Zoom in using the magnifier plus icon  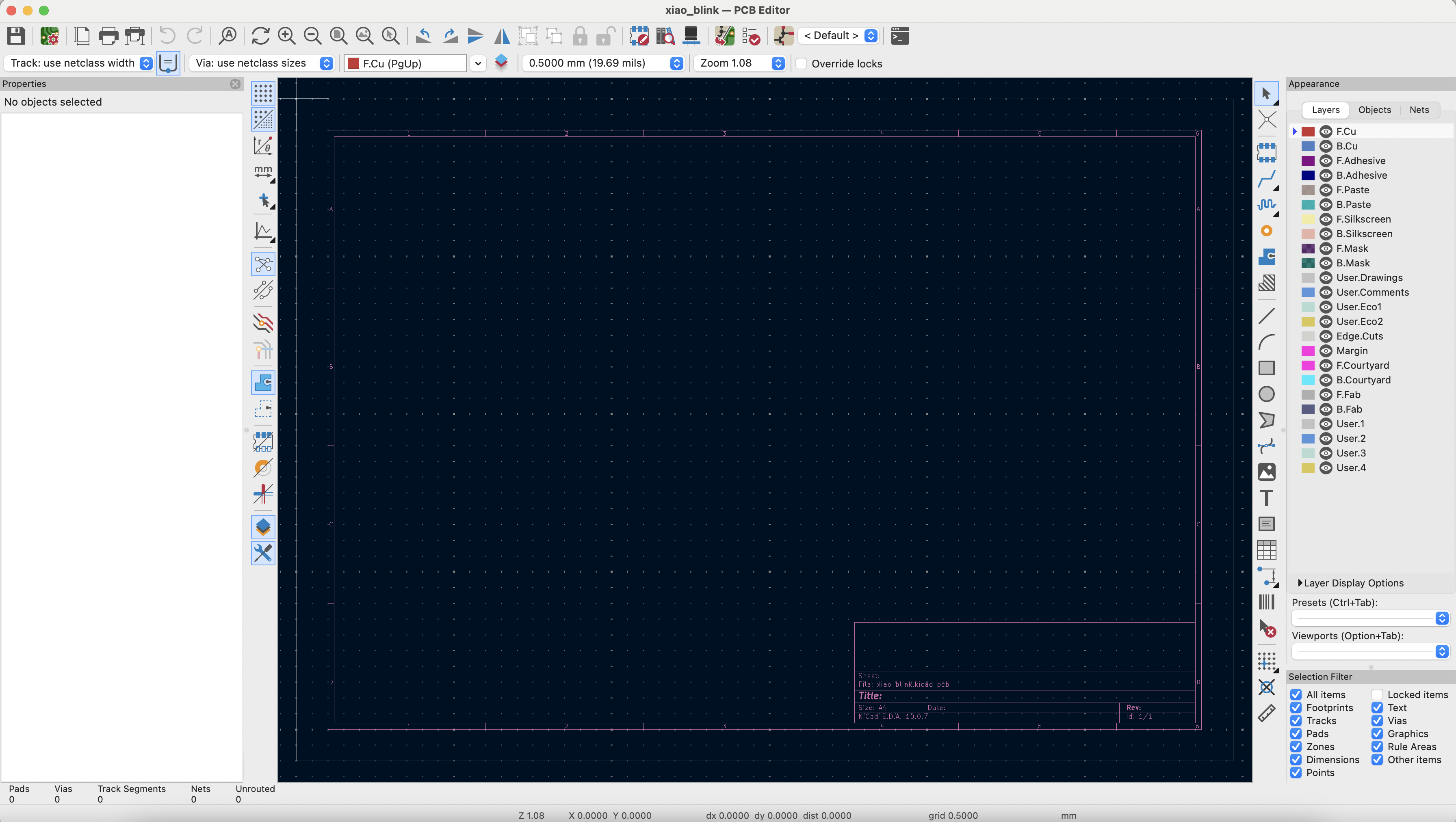pyautogui.click(x=286, y=36)
